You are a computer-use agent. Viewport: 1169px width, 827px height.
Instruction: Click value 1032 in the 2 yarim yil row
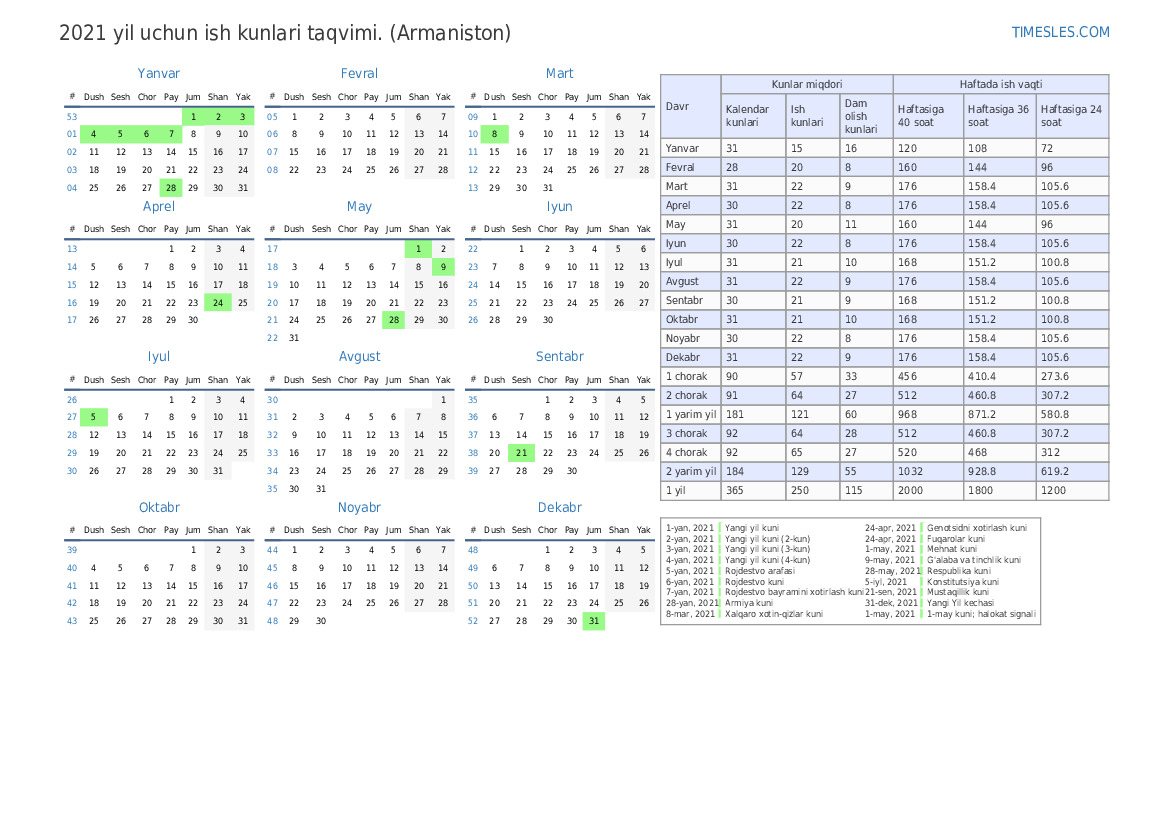coord(910,472)
